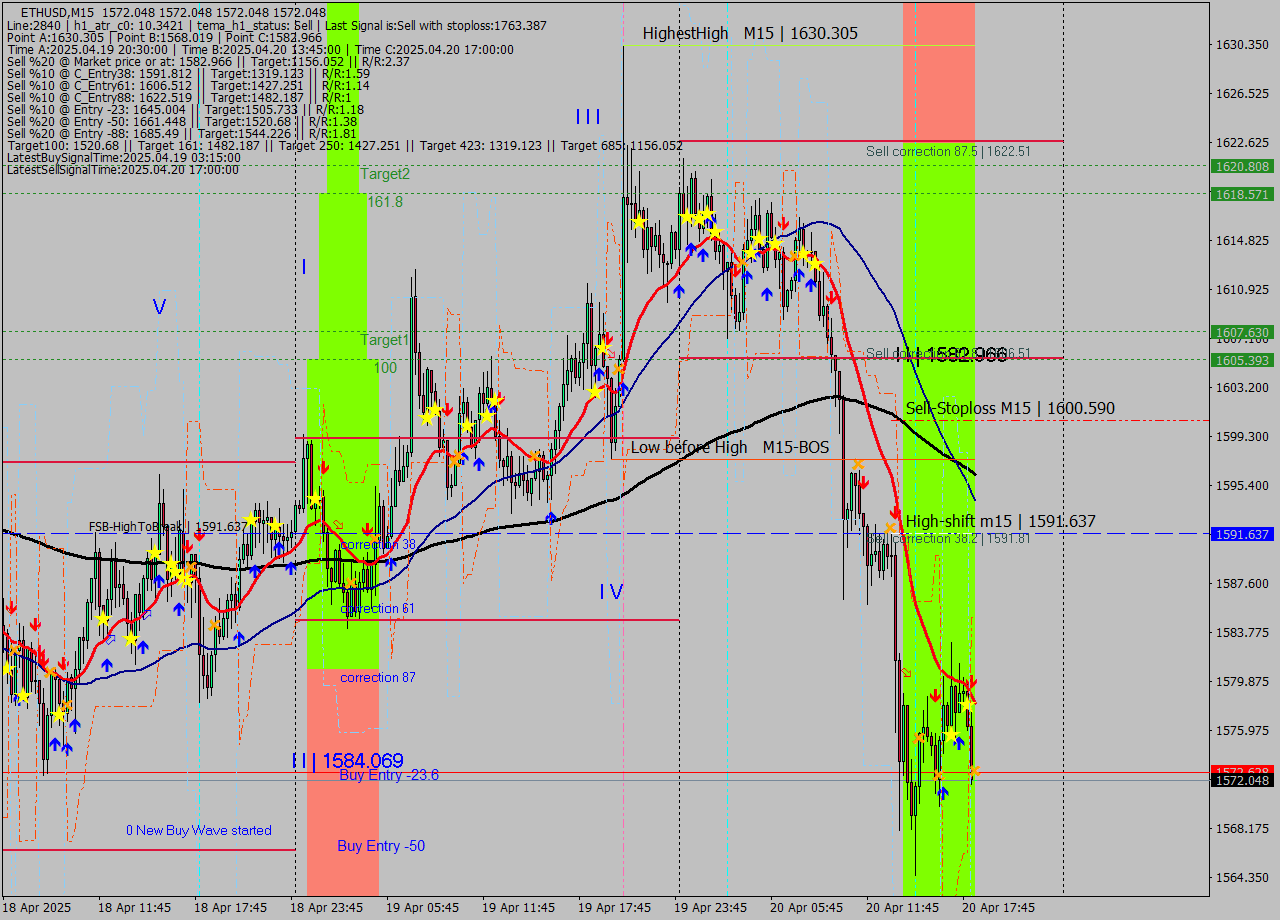
Task: Click the black 1572.048 current price tag
Action: coord(1242,780)
